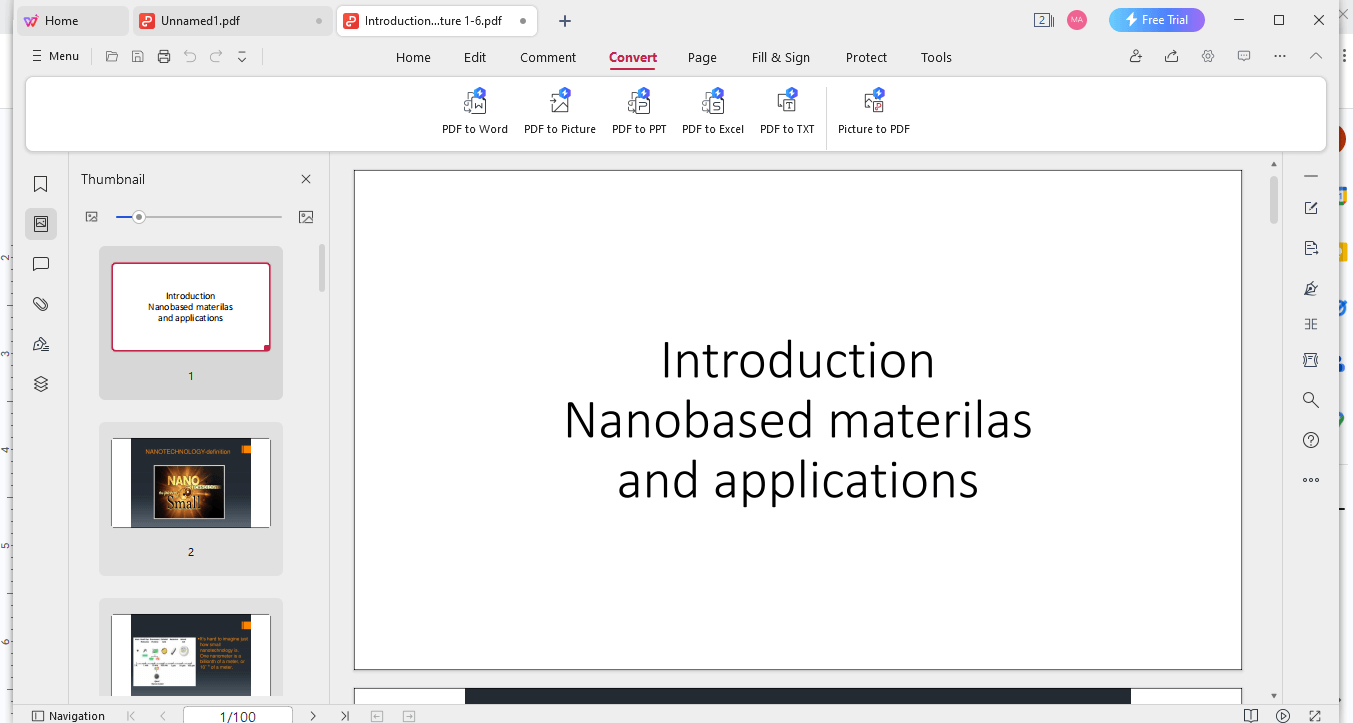The image size is (1353, 723).
Task: Open the Attachments panel
Action: [x=40, y=303]
